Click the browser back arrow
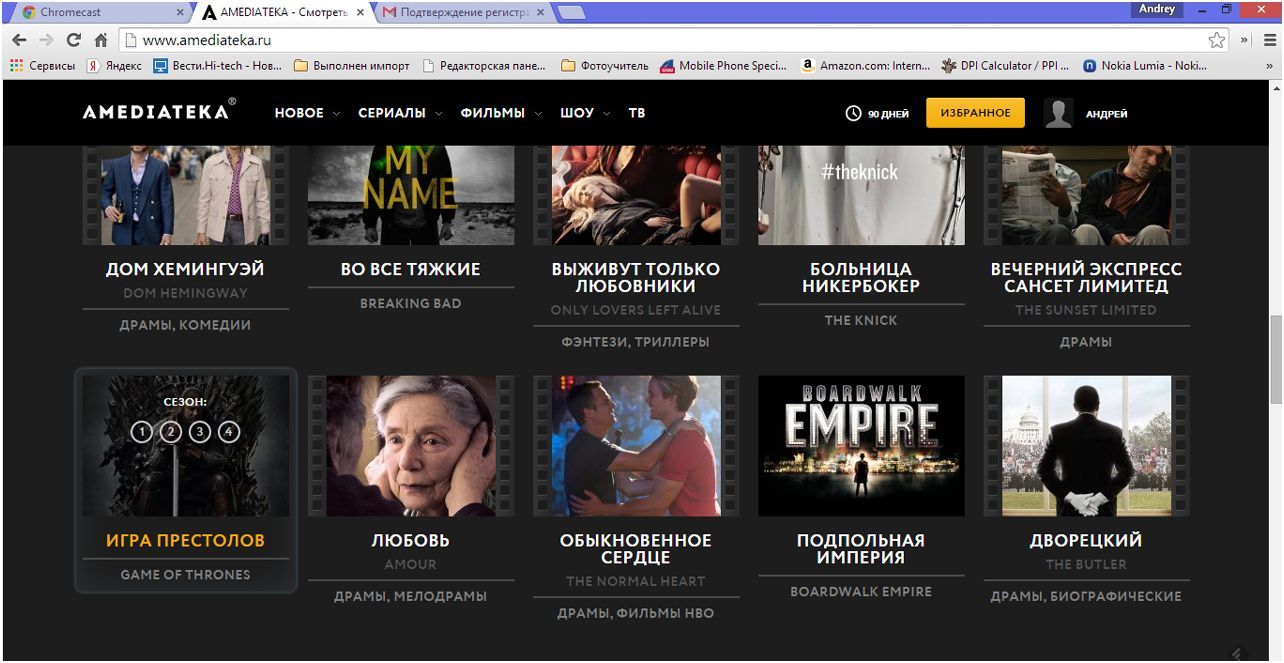The height and width of the screenshot is (663, 1284). click(19, 41)
